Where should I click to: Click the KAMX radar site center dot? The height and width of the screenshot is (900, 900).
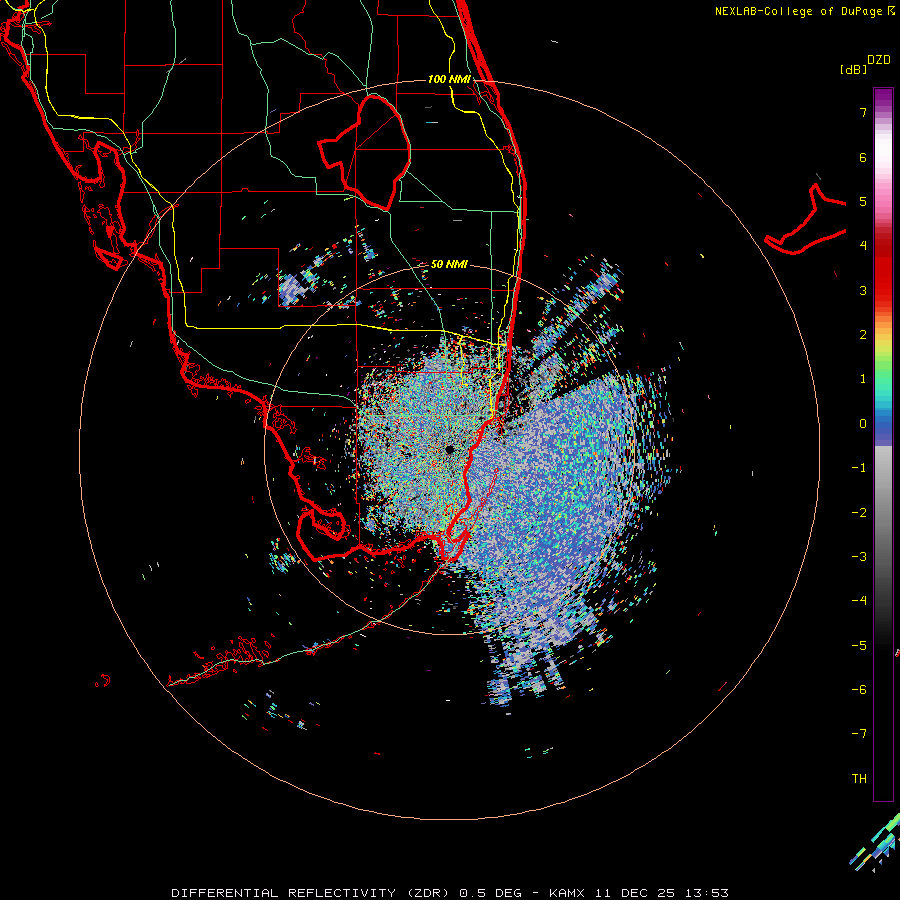coord(449,449)
